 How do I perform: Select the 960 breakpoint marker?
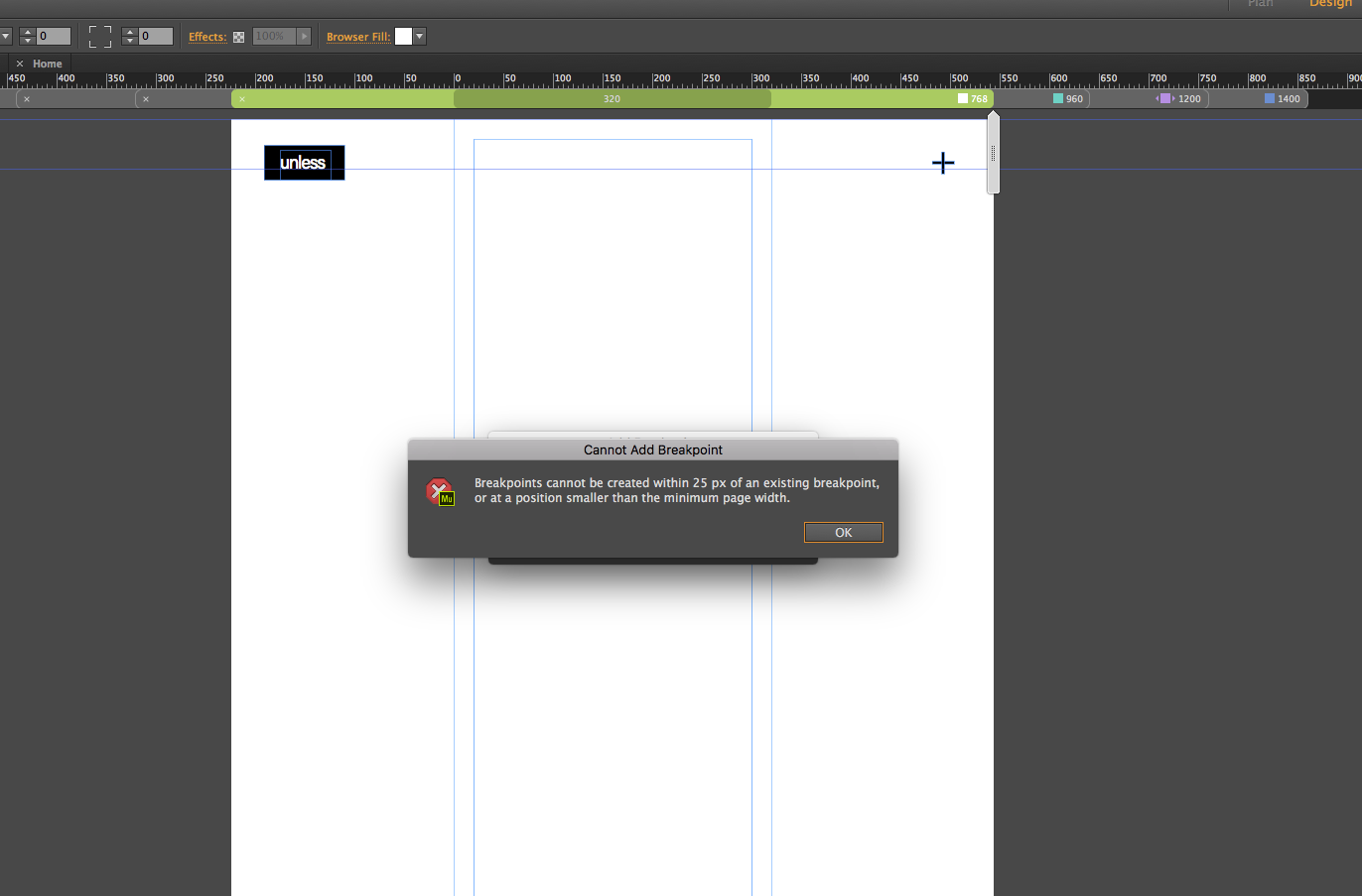(x=1068, y=99)
